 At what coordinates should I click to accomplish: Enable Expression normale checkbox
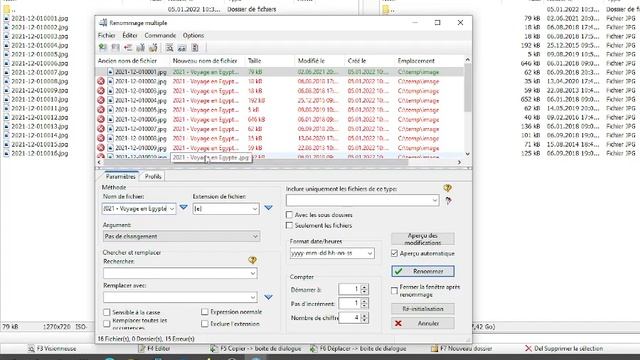coord(205,312)
